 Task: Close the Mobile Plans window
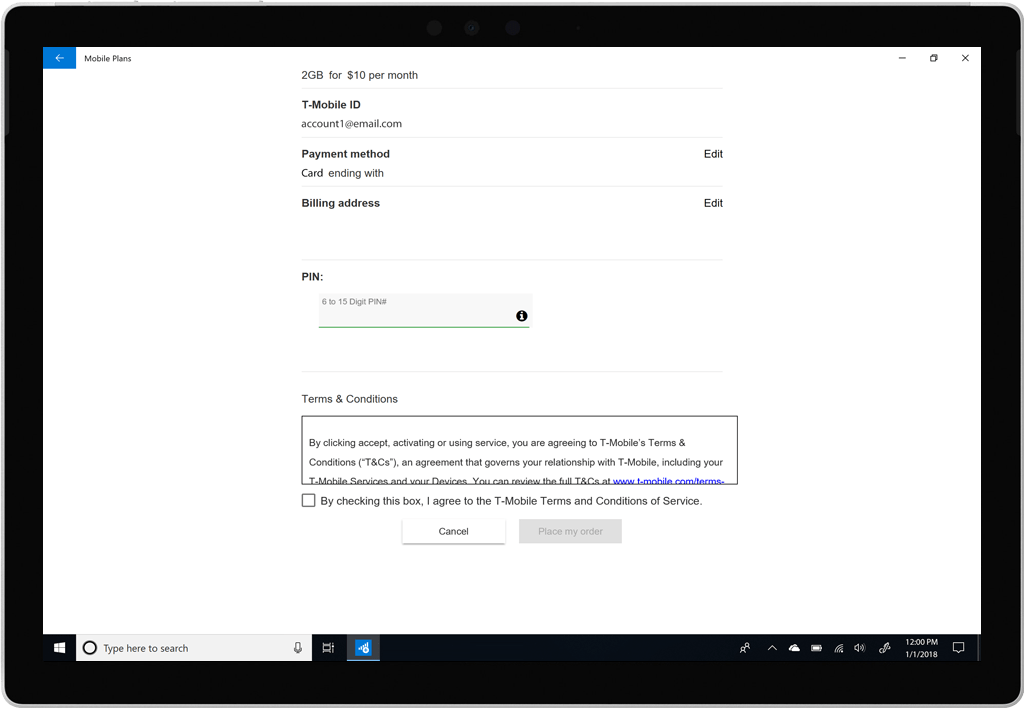(x=965, y=58)
